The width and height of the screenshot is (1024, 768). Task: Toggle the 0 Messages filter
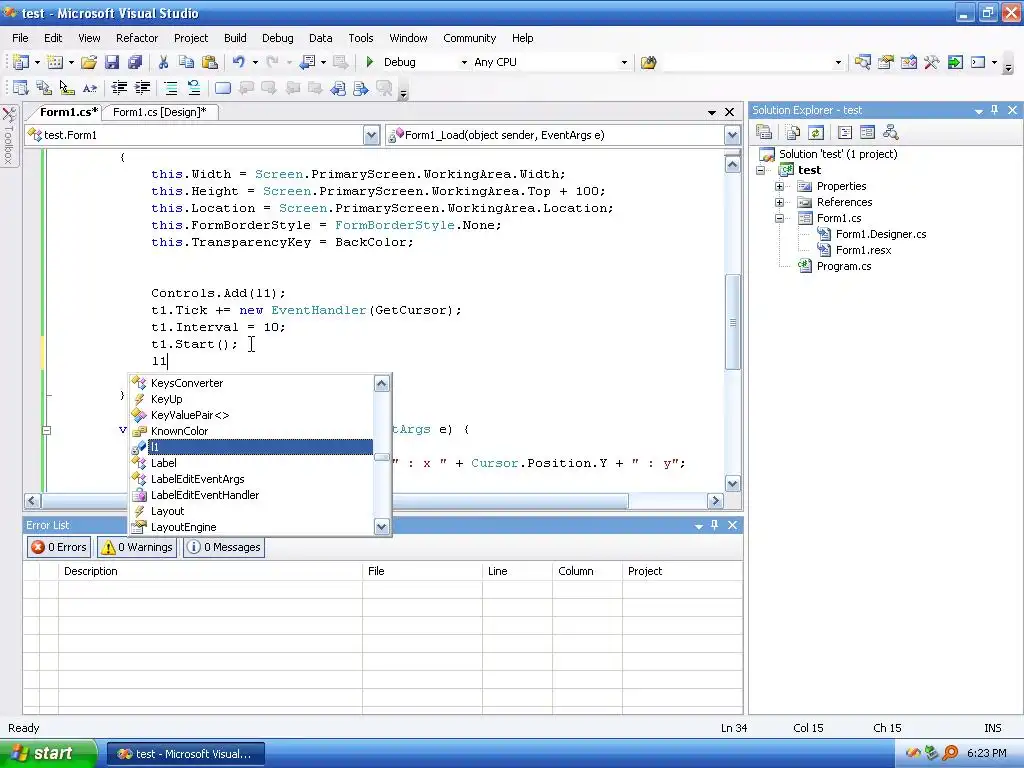click(x=224, y=547)
